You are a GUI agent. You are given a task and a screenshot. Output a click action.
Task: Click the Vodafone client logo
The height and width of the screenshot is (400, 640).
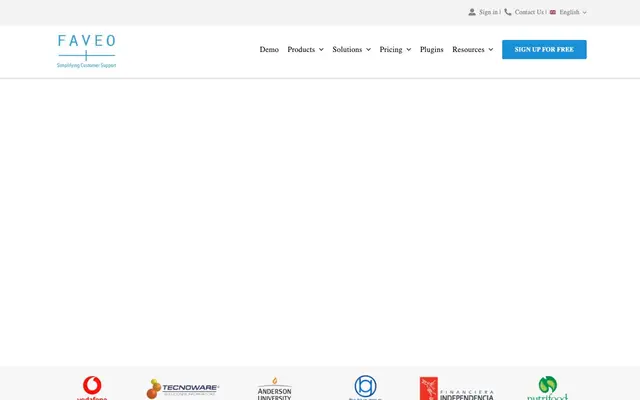coord(92,388)
